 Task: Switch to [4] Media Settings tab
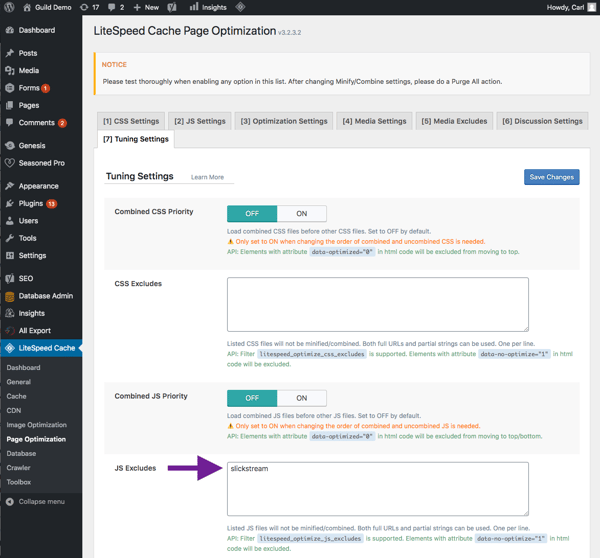374,121
